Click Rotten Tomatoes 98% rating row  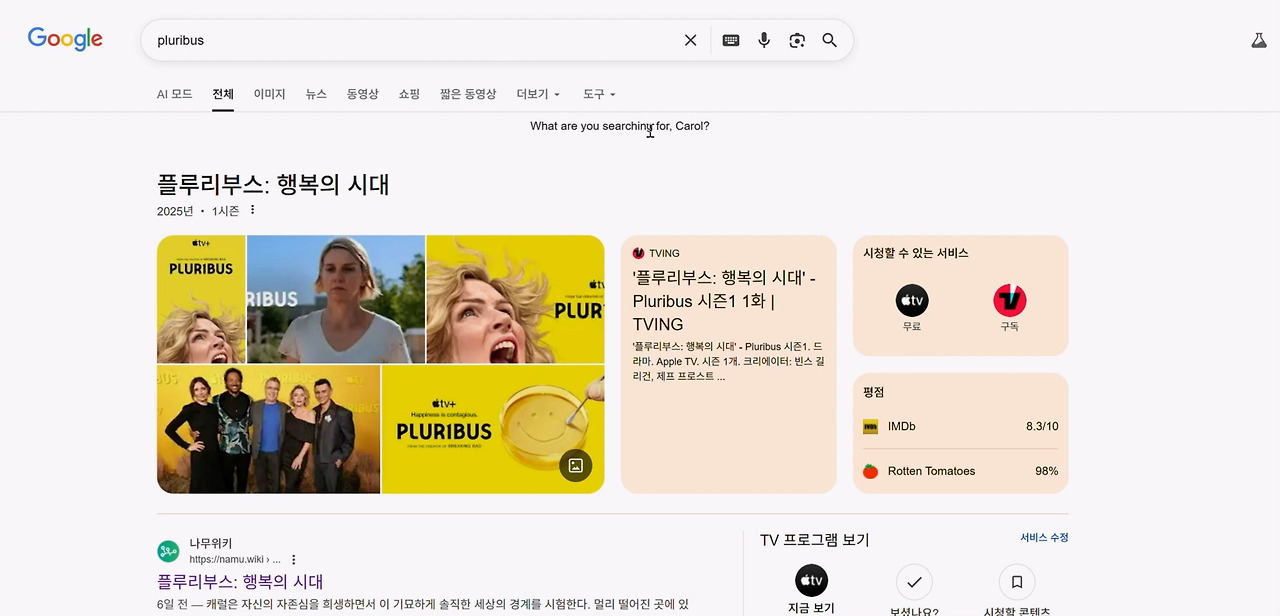tap(961, 471)
